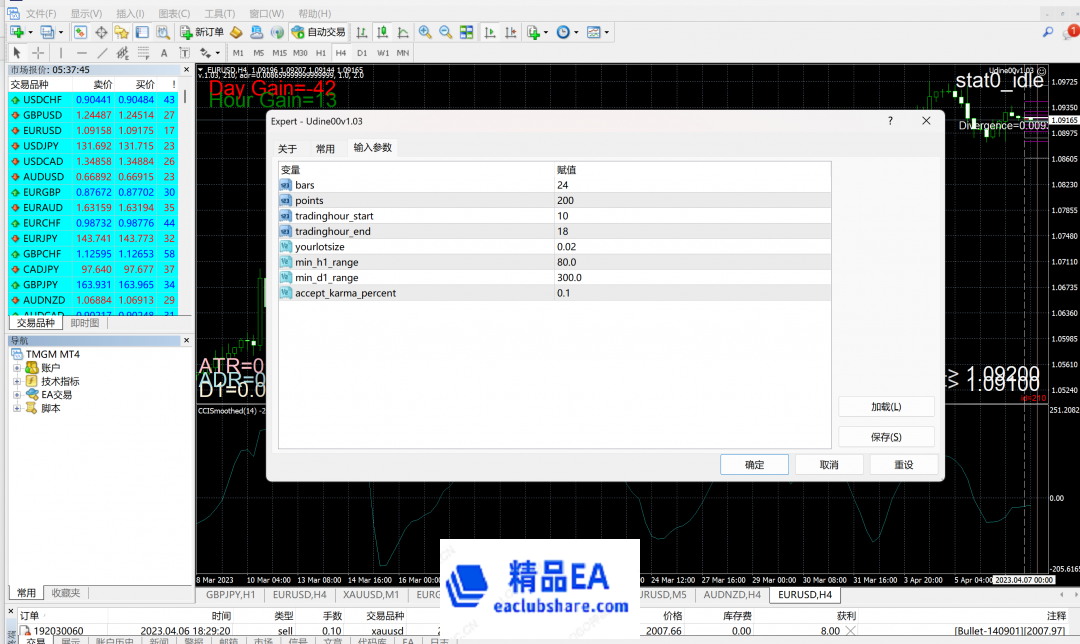Click the 确定 button
Image resolution: width=1080 pixels, height=644 pixels.
click(x=754, y=464)
